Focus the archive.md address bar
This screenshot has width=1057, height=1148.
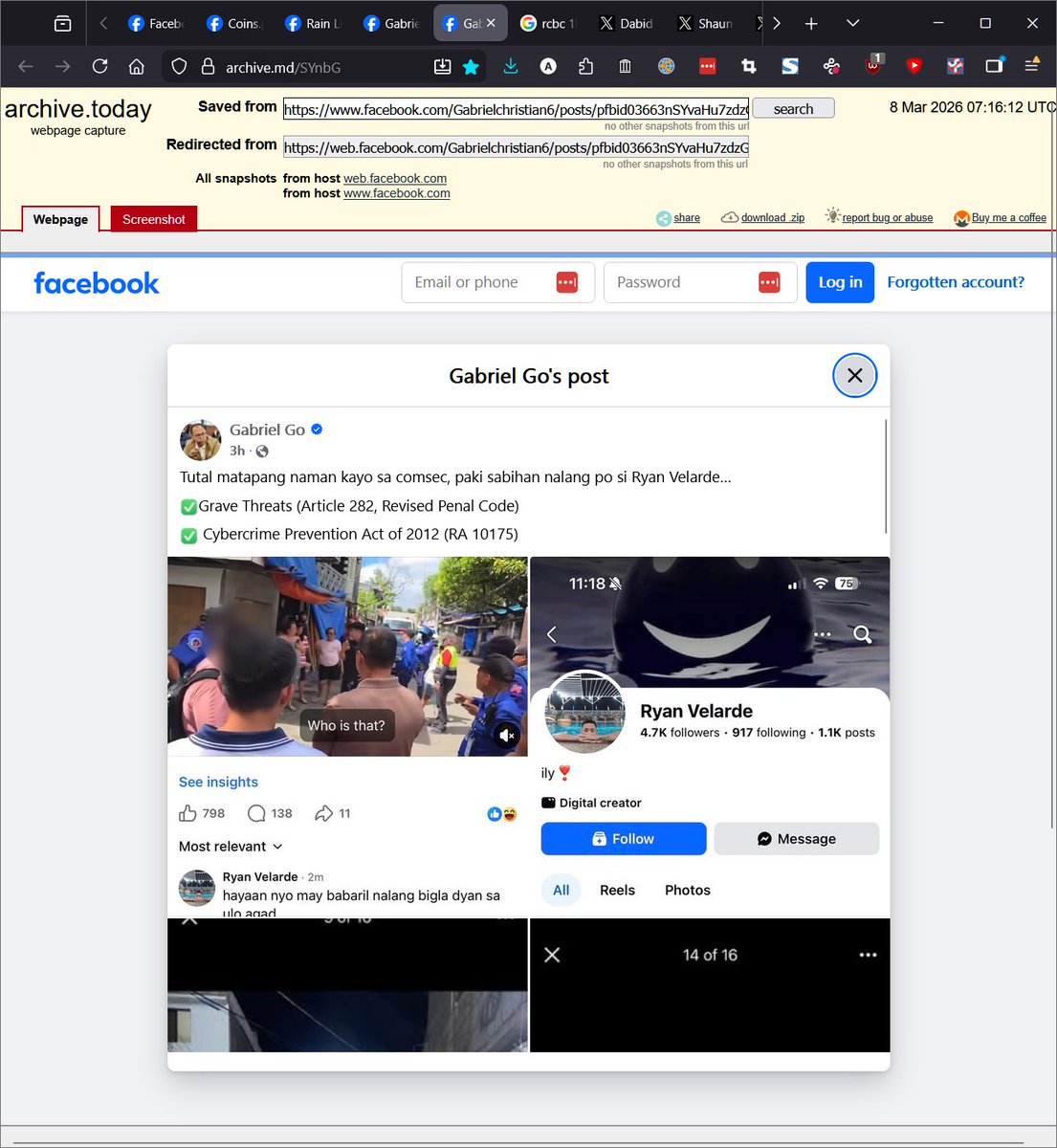(x=321, y=67)
